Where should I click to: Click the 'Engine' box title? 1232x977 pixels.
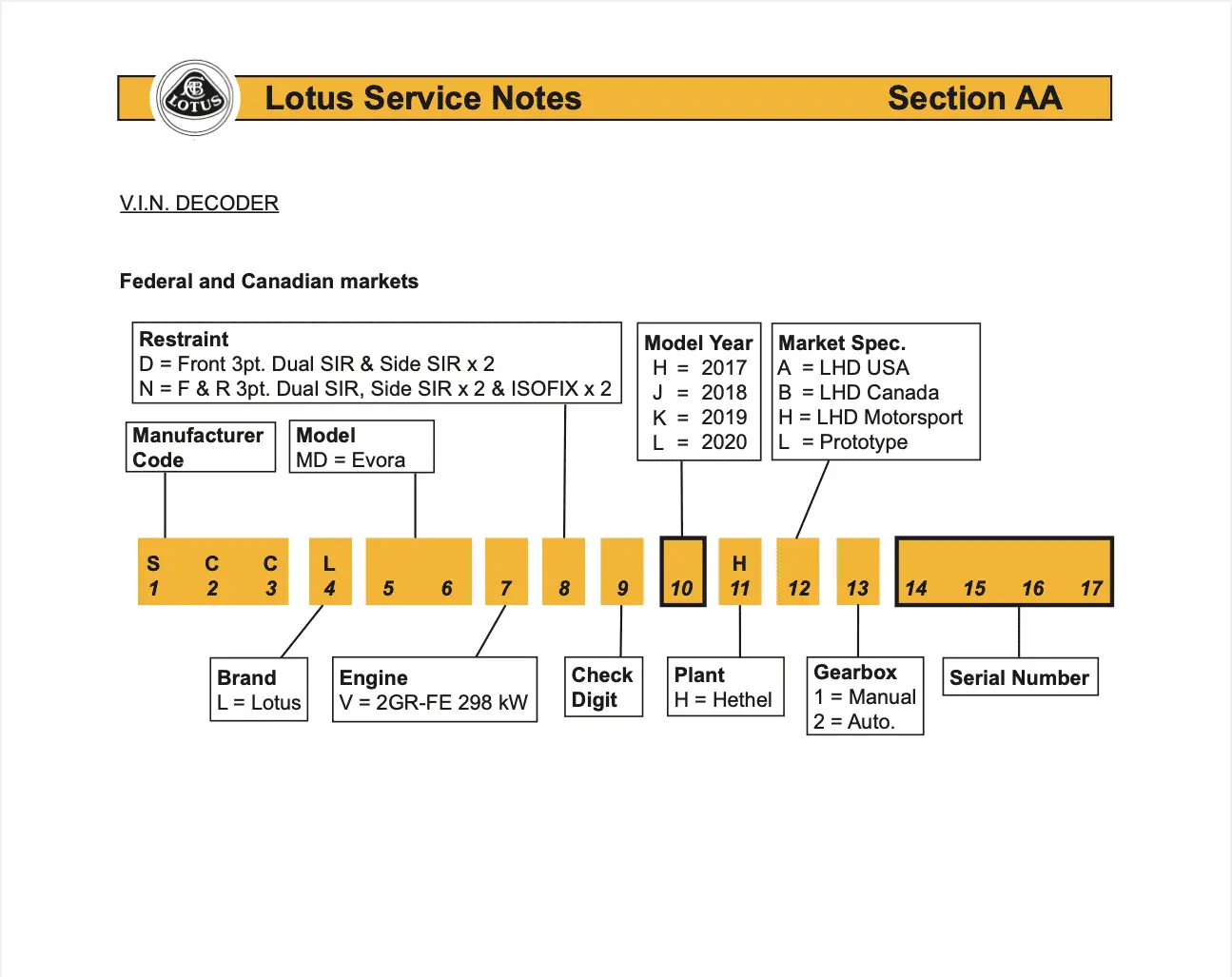pyautogui.click(x=373, y=678)
